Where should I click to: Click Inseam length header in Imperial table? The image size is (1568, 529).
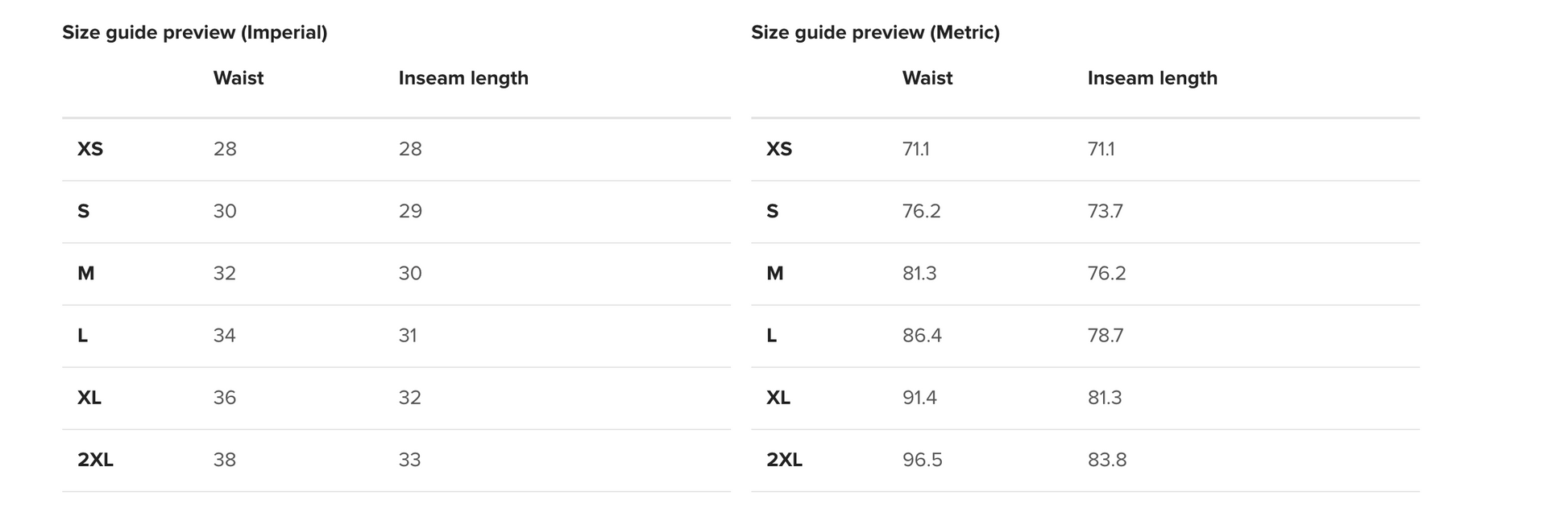coord(463,78)
